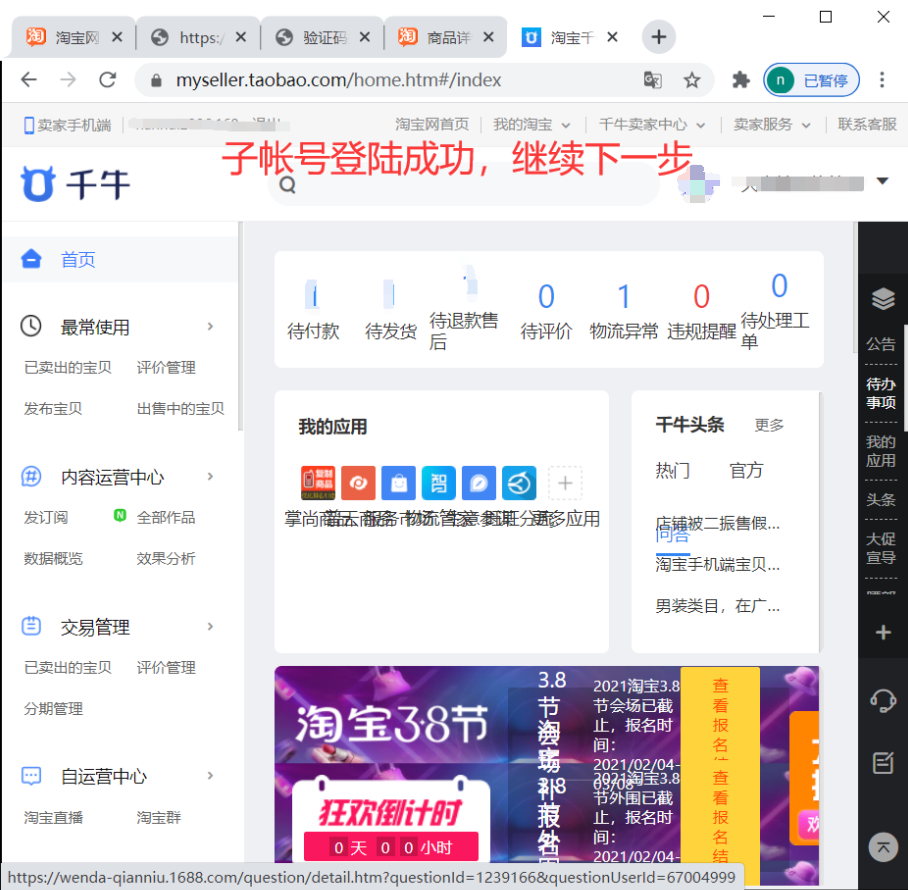Open the blue shopping bag app icon

(399, 483)
